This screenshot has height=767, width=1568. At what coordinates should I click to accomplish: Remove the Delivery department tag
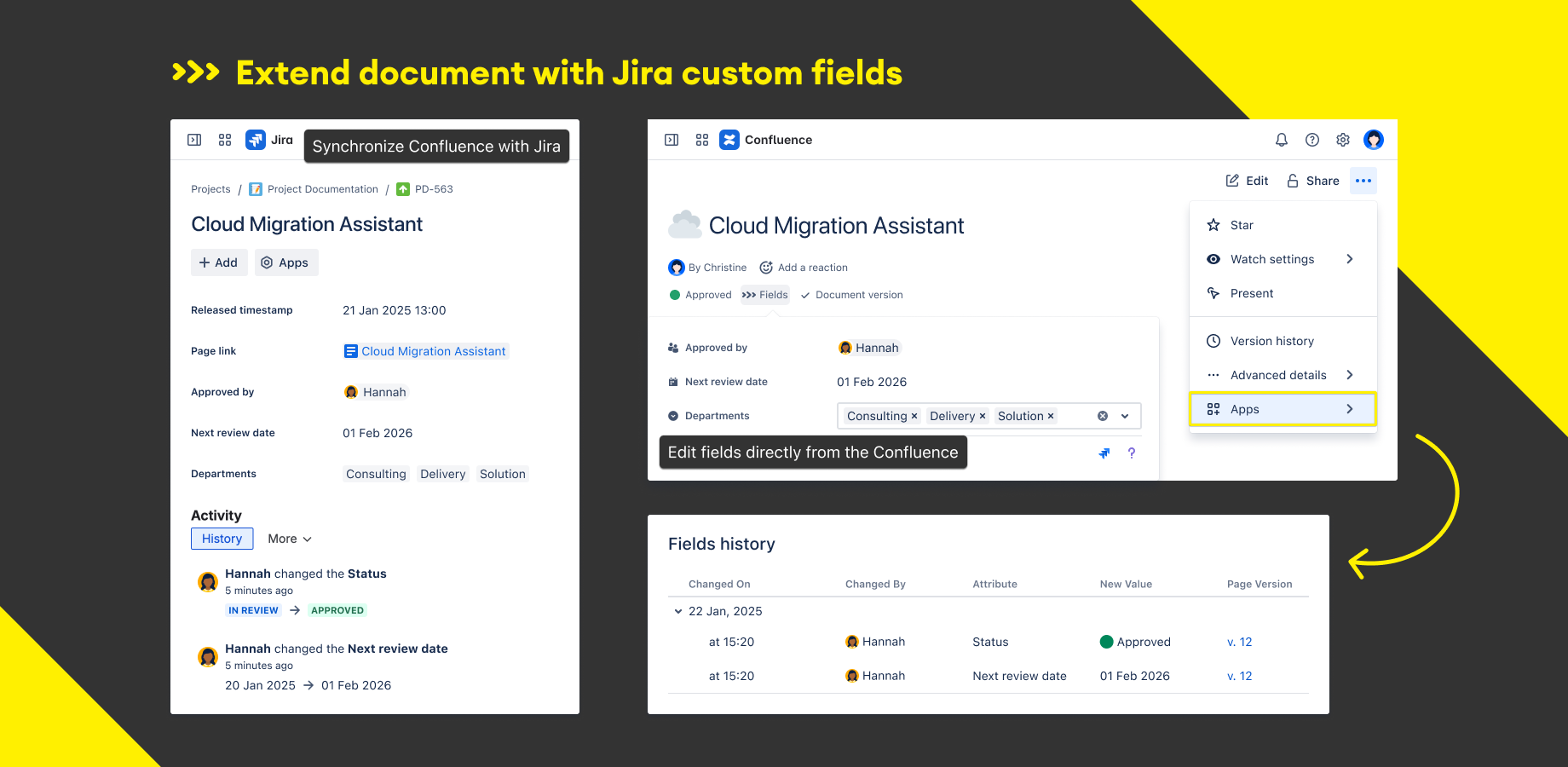tap(983, 416)
